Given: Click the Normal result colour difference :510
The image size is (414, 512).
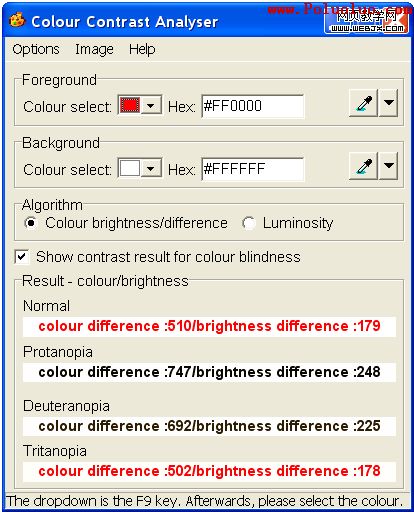Looking at the screenshot, I should point(209,326).
